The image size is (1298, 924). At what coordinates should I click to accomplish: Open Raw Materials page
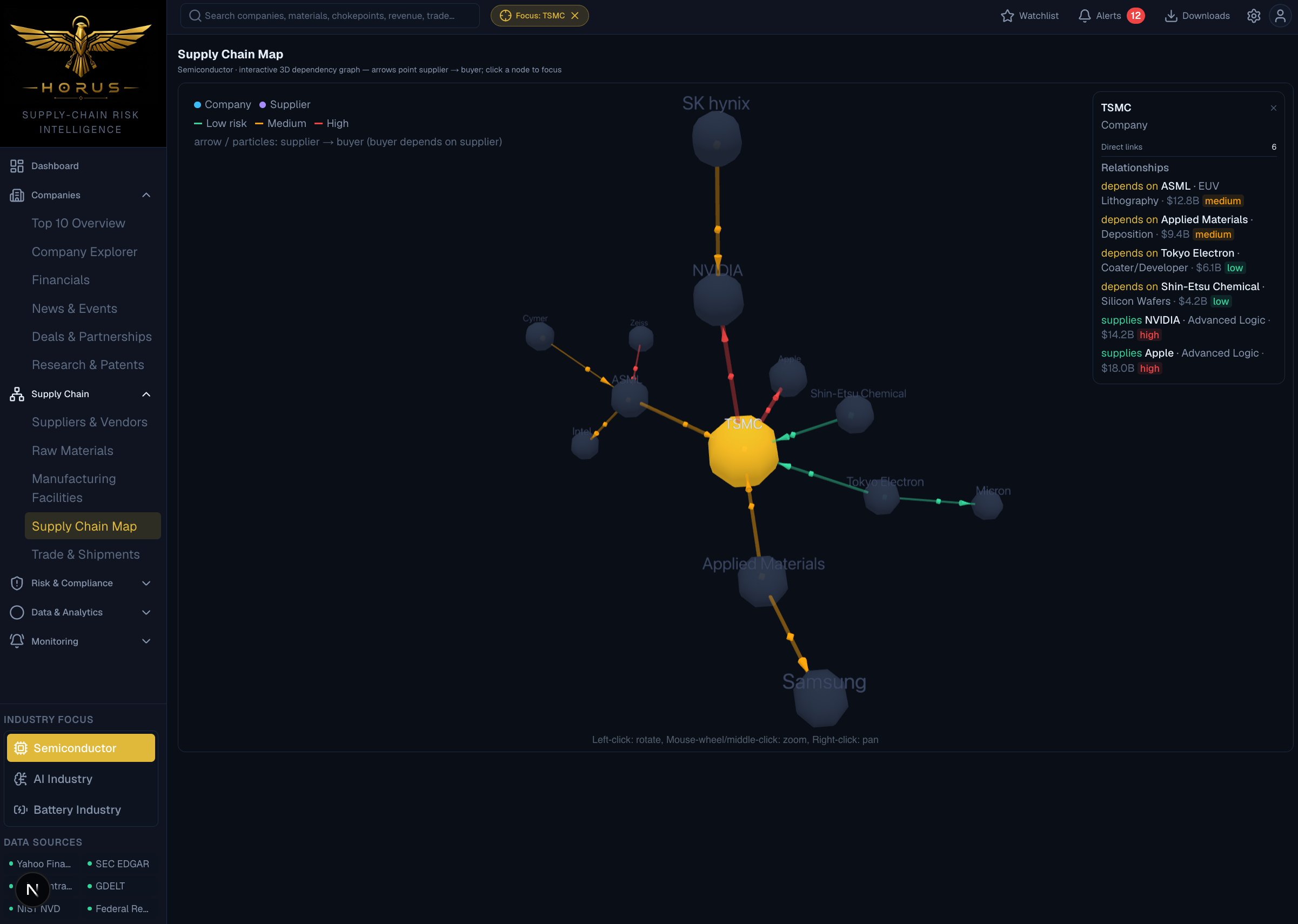coord(73,451)
